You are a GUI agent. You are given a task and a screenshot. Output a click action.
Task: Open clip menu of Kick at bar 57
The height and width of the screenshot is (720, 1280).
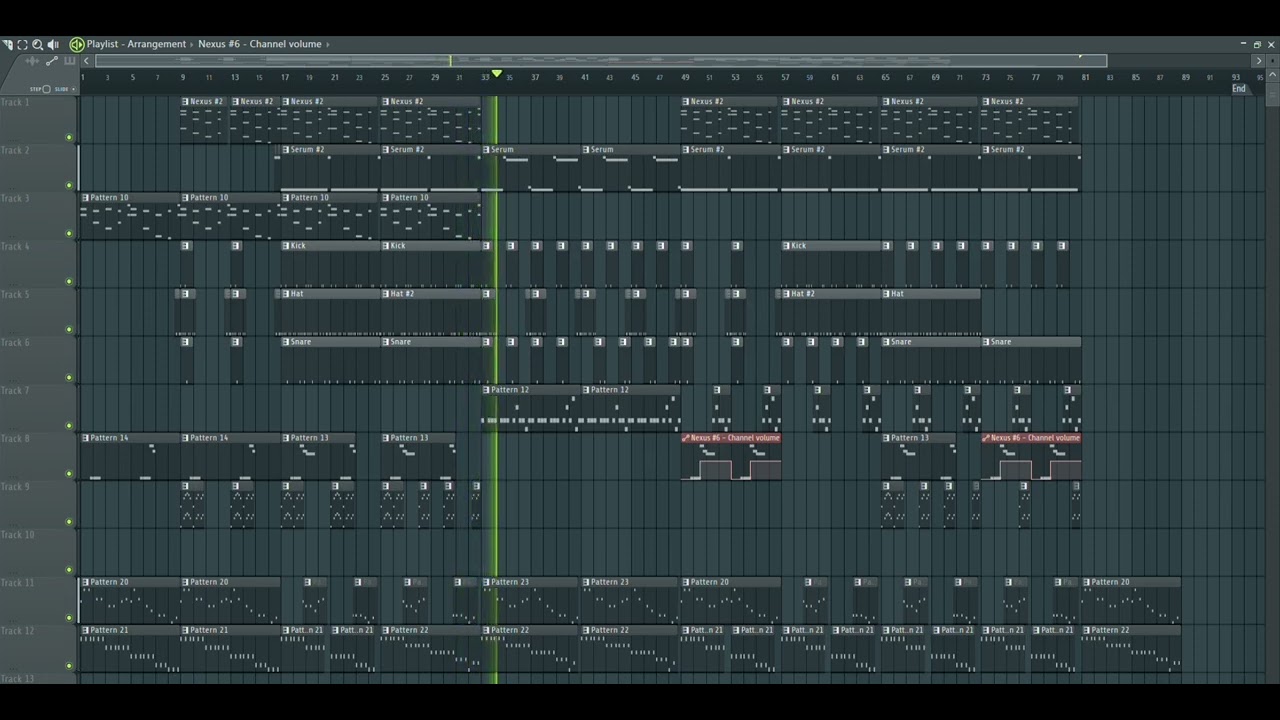point(787,246)
